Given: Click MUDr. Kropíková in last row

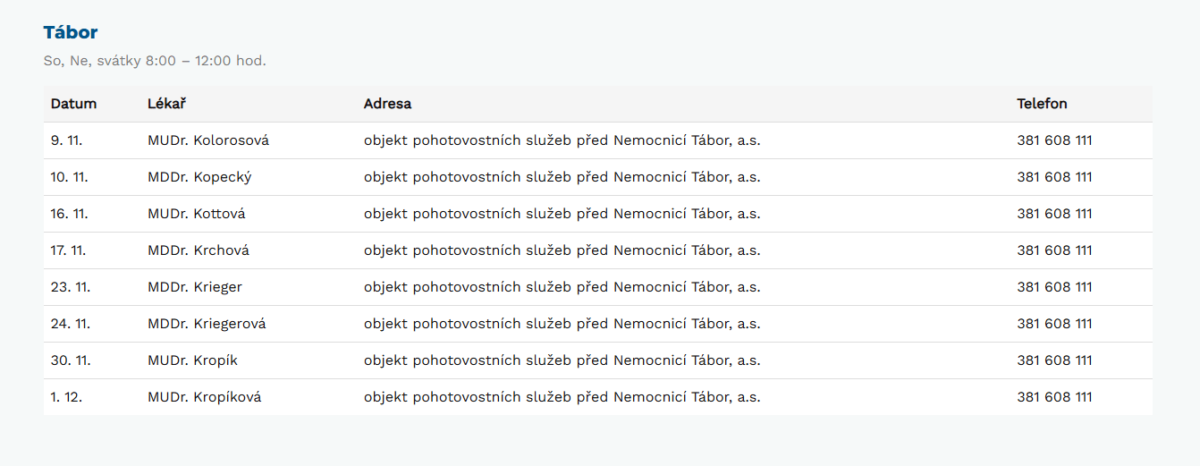Looking at the screenshot, I should click(x=204, y=397).
